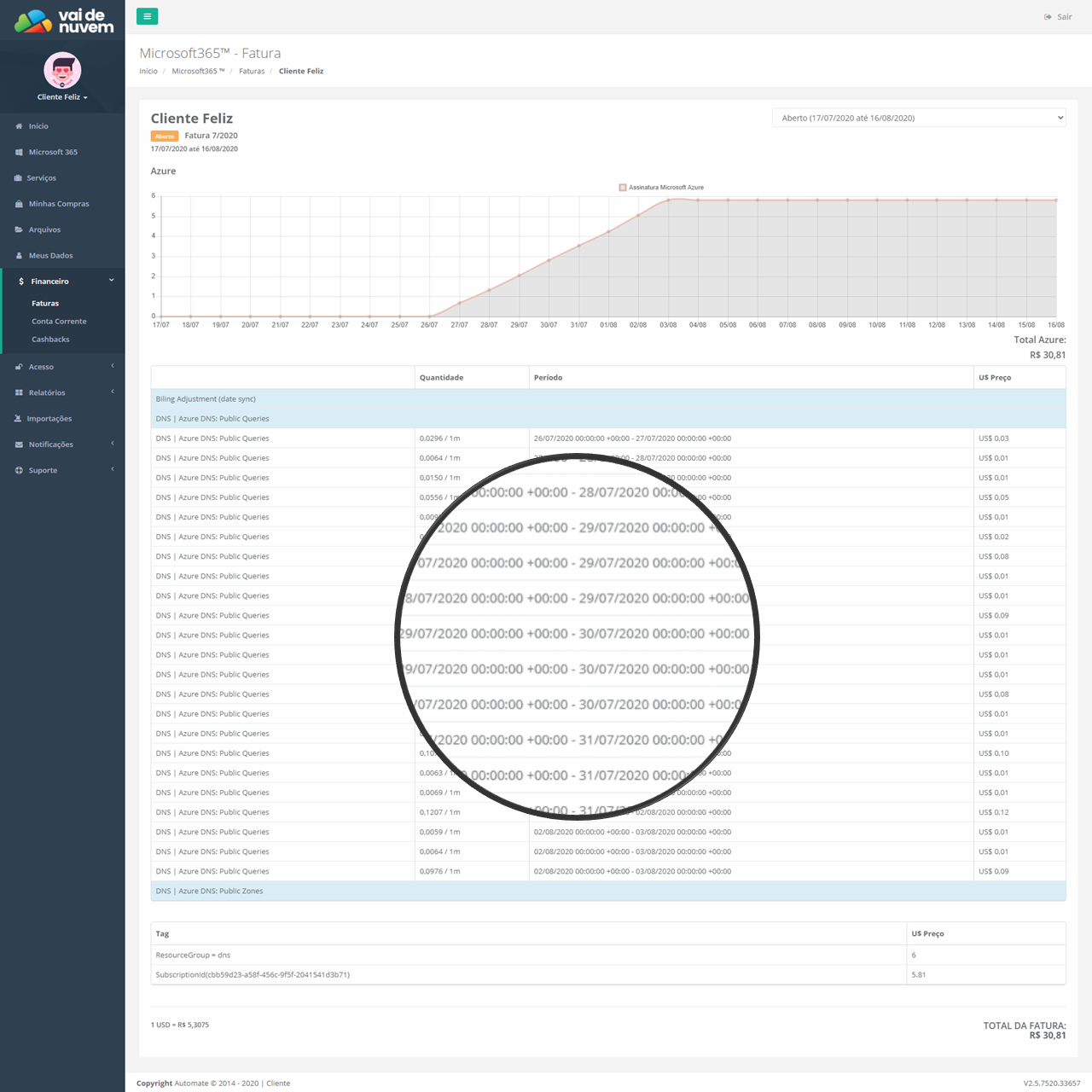Select the Cashbacks submenu item

pyautogui.click(x=50, y=340)
